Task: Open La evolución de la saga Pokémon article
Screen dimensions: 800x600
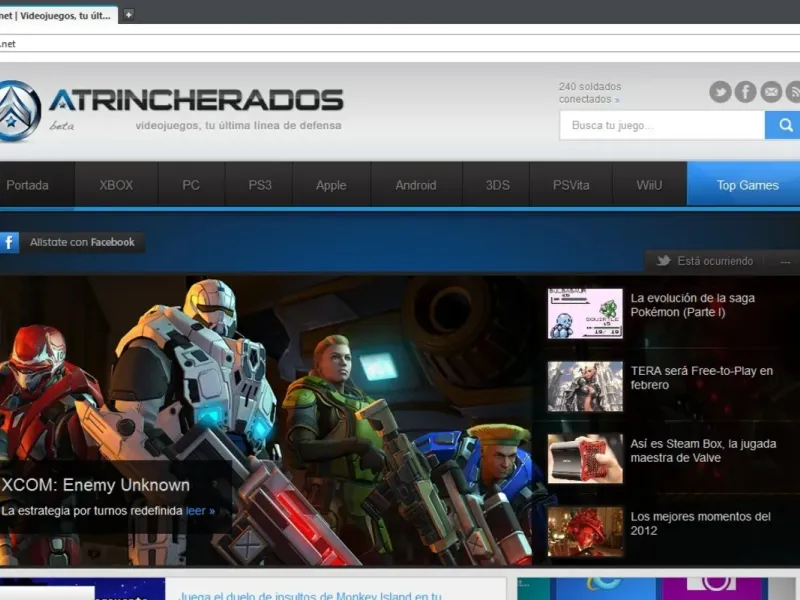Action: pos(692,305)
